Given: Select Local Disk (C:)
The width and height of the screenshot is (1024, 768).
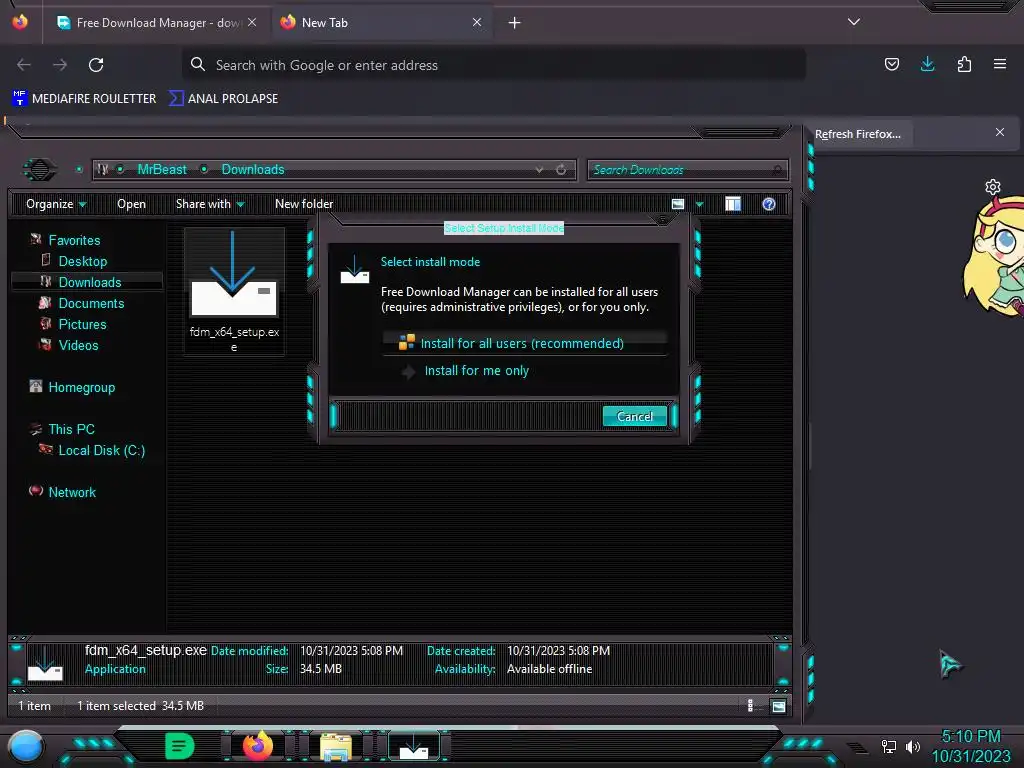Looking at the screenshot, I should (101, 450).
